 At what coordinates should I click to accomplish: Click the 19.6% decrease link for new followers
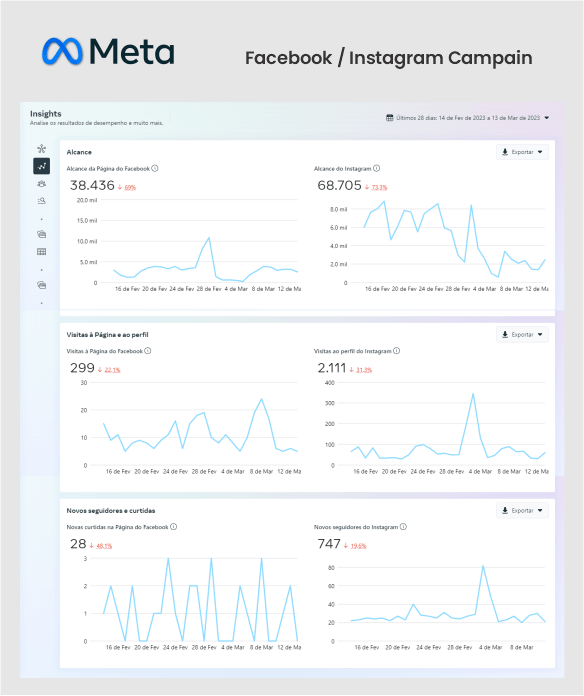[358, 546]
